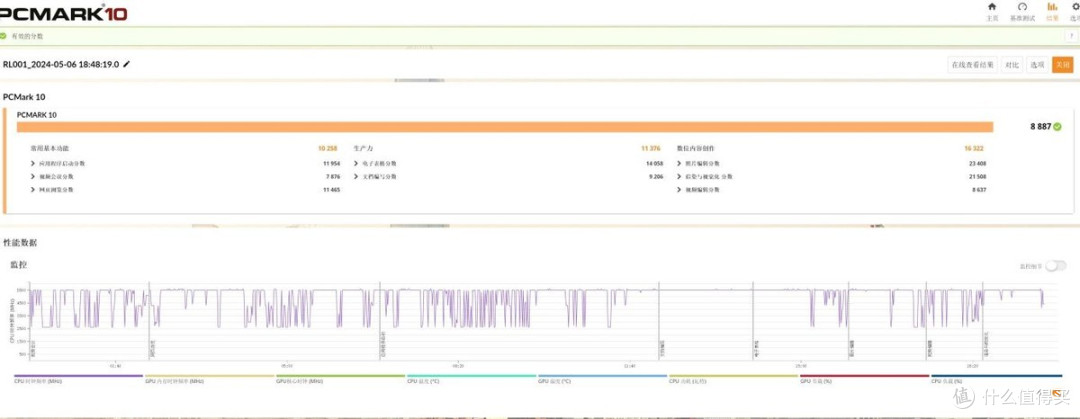Open the top navigation gear settings icon
The image size is (1080, 419).
point(1076,6)
